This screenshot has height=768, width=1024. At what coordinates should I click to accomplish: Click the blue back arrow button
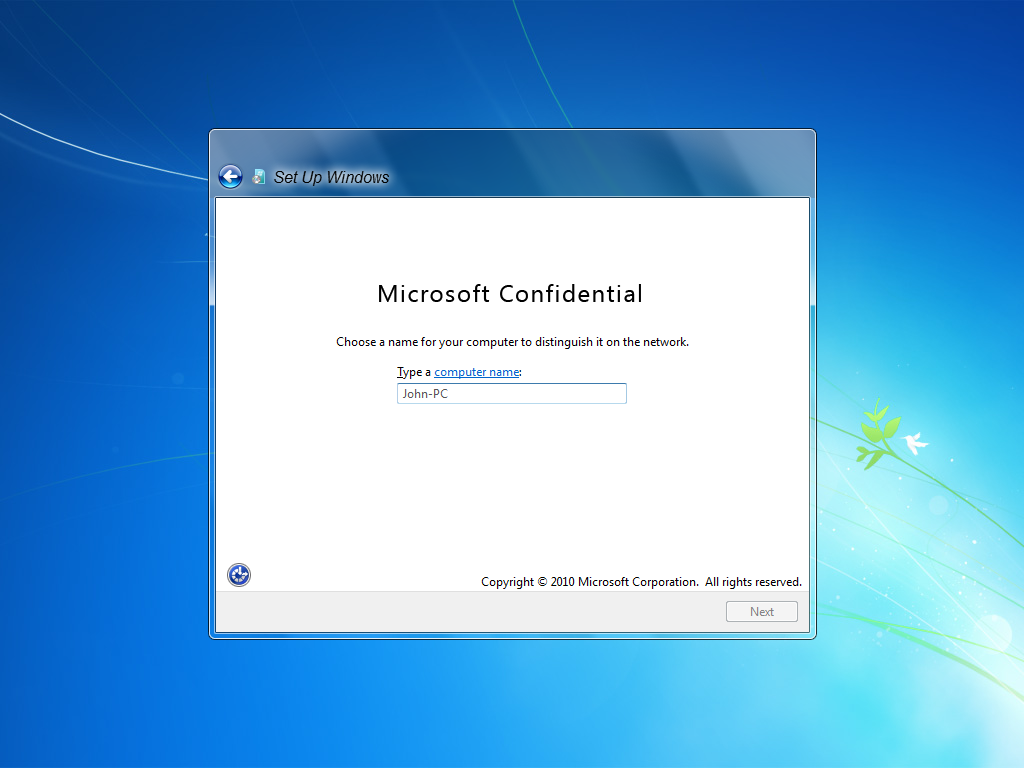click(x=230, y=177)
